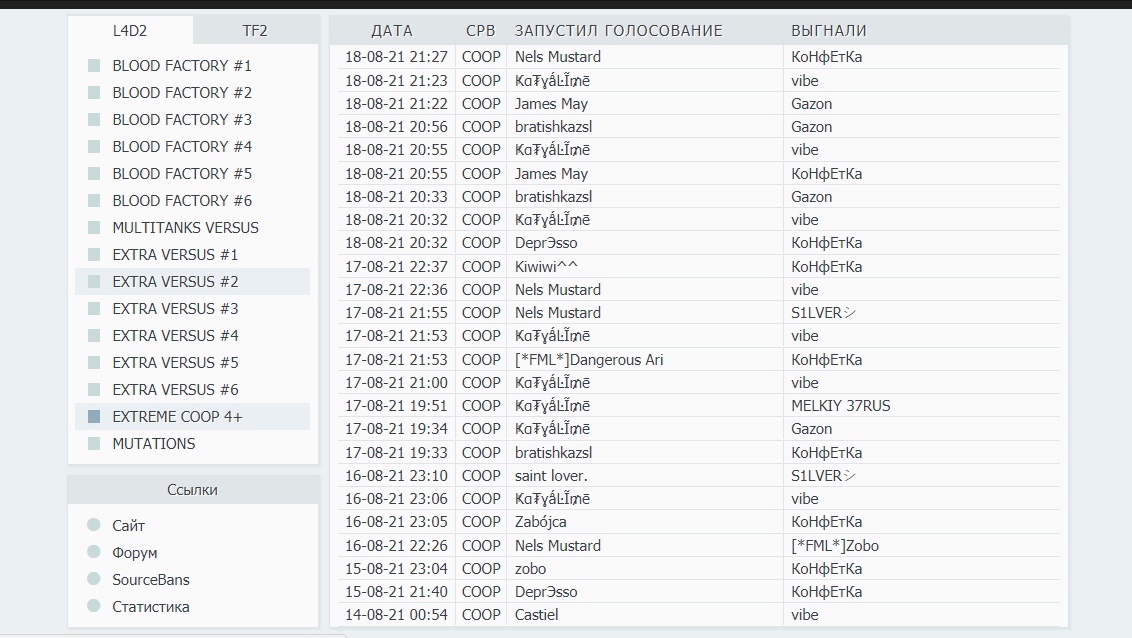
Task: Click square icon beside MULTITANKS VERSUS
Action: (x=94, y=228)
